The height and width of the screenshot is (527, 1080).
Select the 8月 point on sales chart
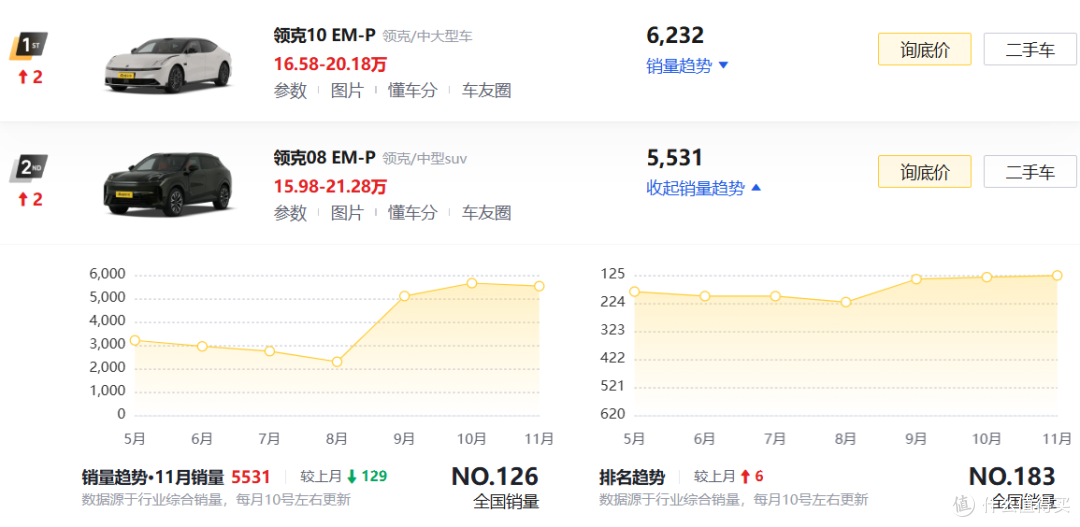coord(337,362)
